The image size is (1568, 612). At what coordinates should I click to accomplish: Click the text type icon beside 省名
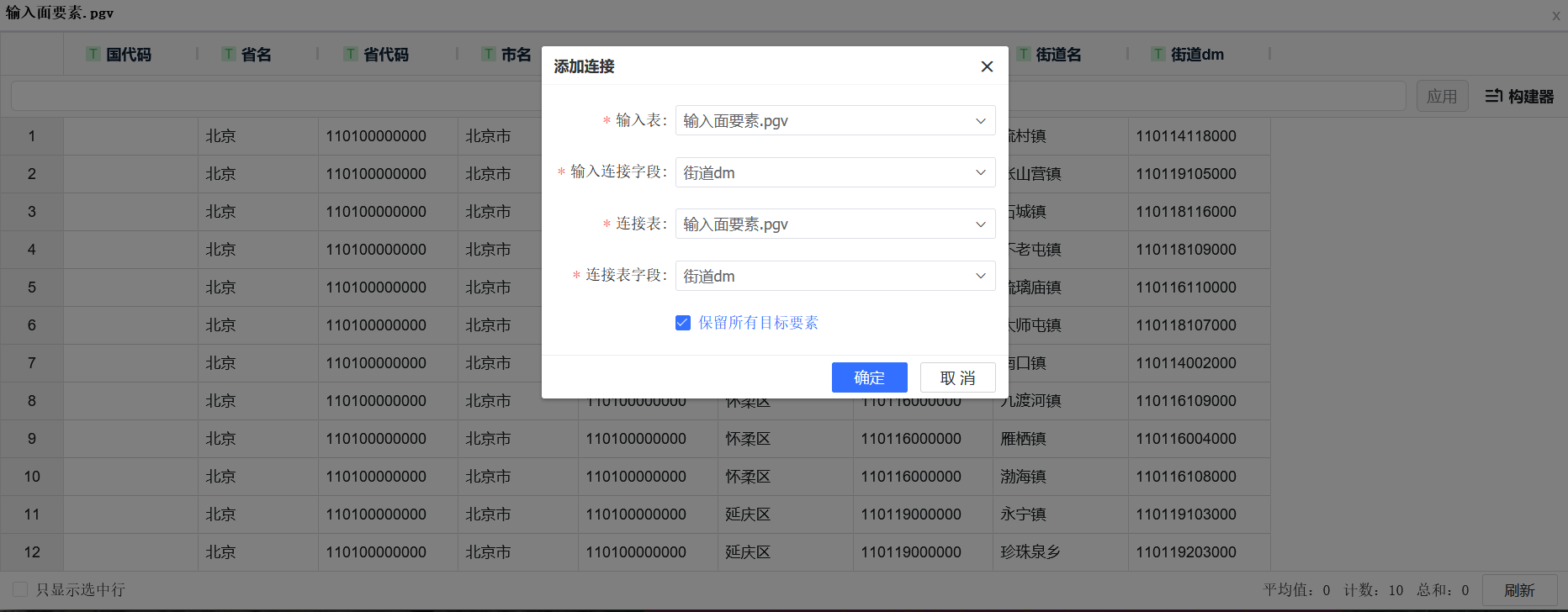point(228,54)
